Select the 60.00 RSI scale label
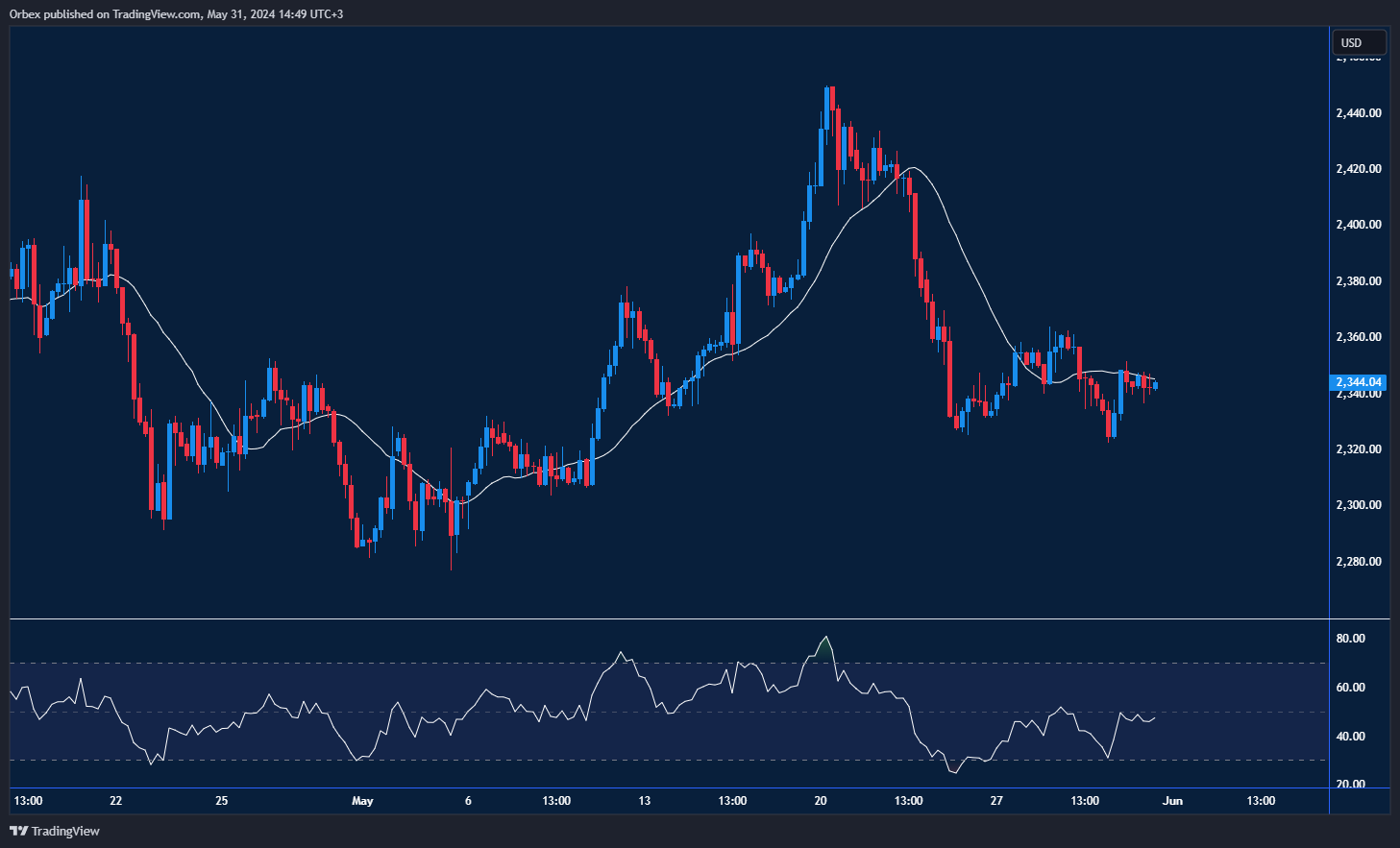This screenshot has width=1400, height=848. click(1350, 688)
